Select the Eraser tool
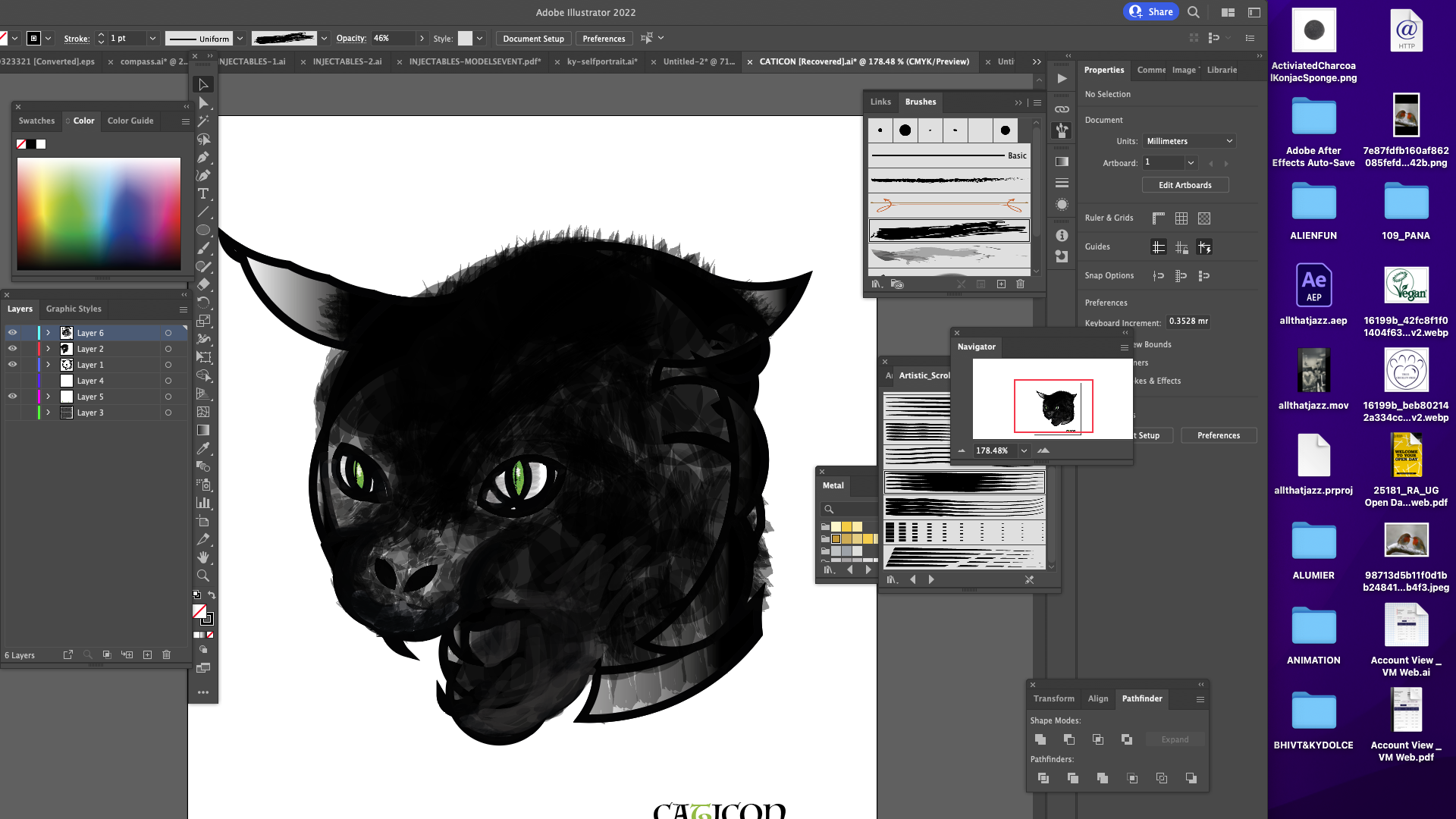This screenshot has width=1456, height=819. click(x=203, y=285)
